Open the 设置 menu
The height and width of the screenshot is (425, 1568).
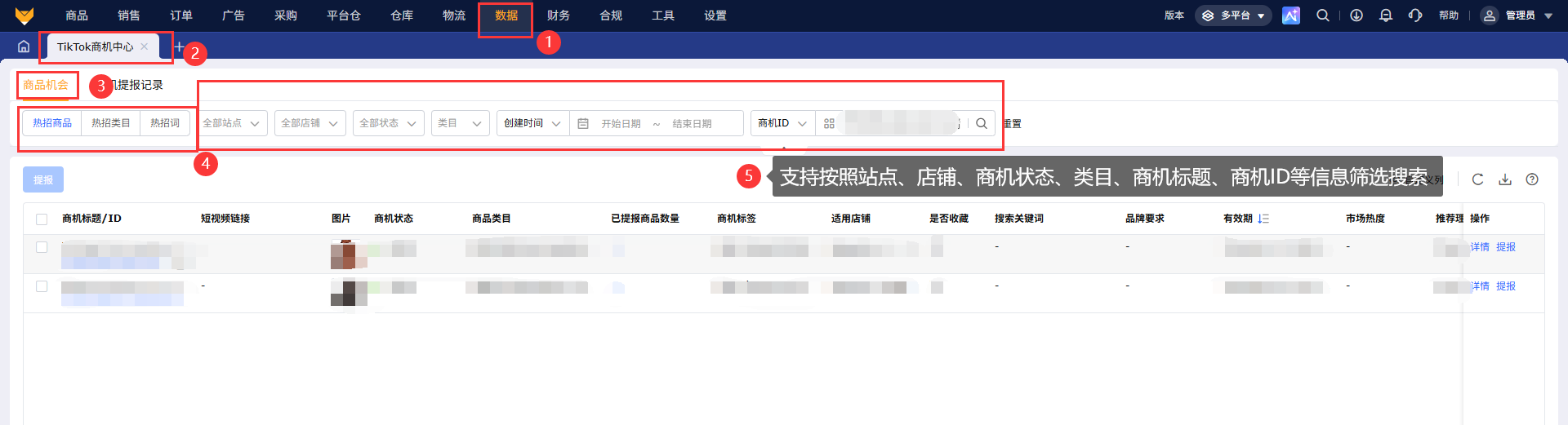coord(715,15)
